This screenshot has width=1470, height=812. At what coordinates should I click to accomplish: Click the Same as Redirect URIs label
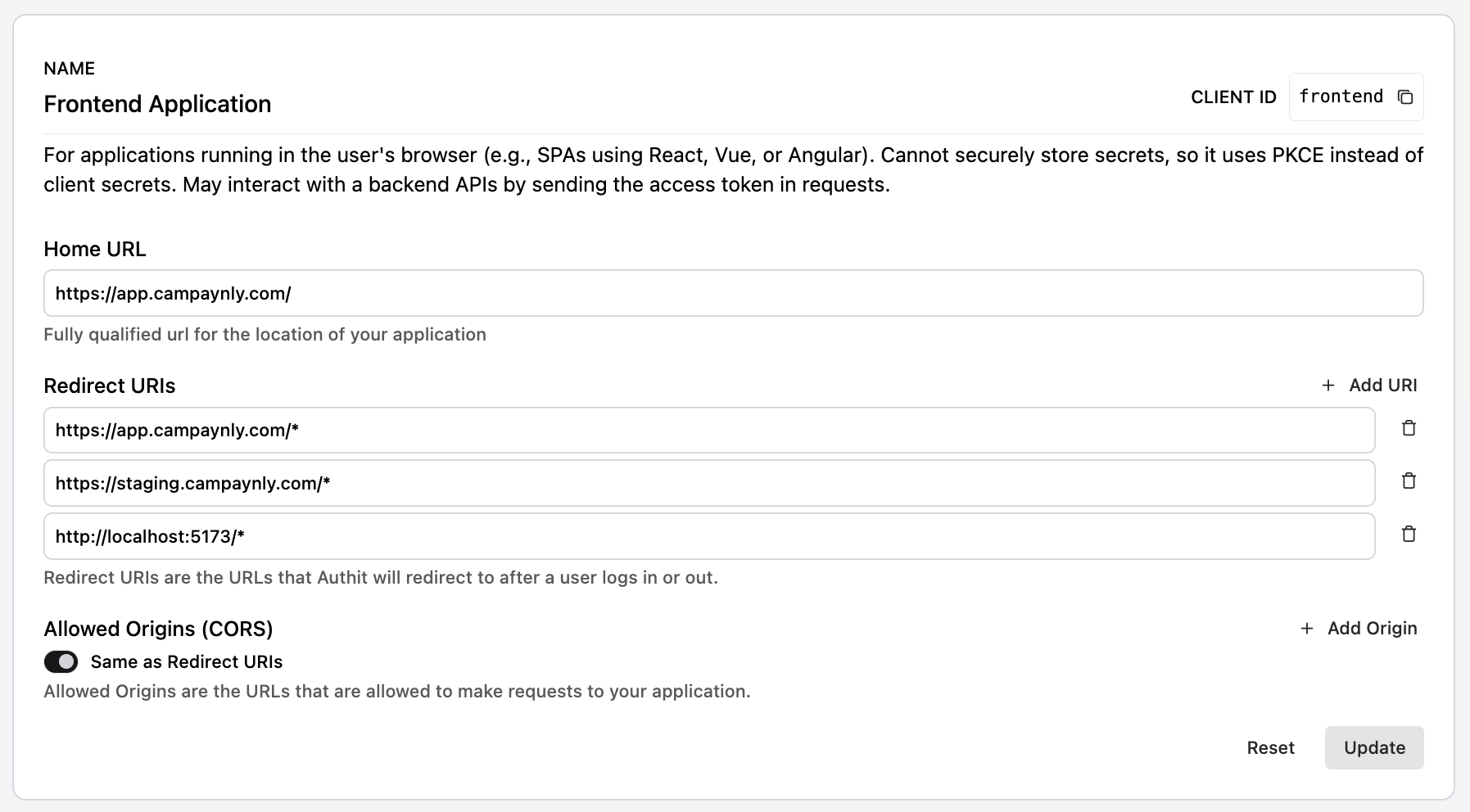[187, 662]
